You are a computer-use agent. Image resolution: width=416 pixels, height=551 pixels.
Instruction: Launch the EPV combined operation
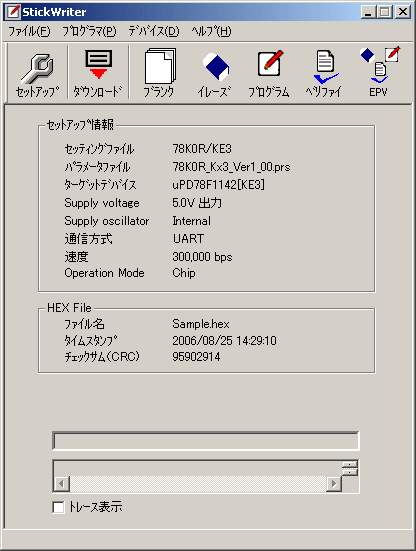click(x=379, y=73)
